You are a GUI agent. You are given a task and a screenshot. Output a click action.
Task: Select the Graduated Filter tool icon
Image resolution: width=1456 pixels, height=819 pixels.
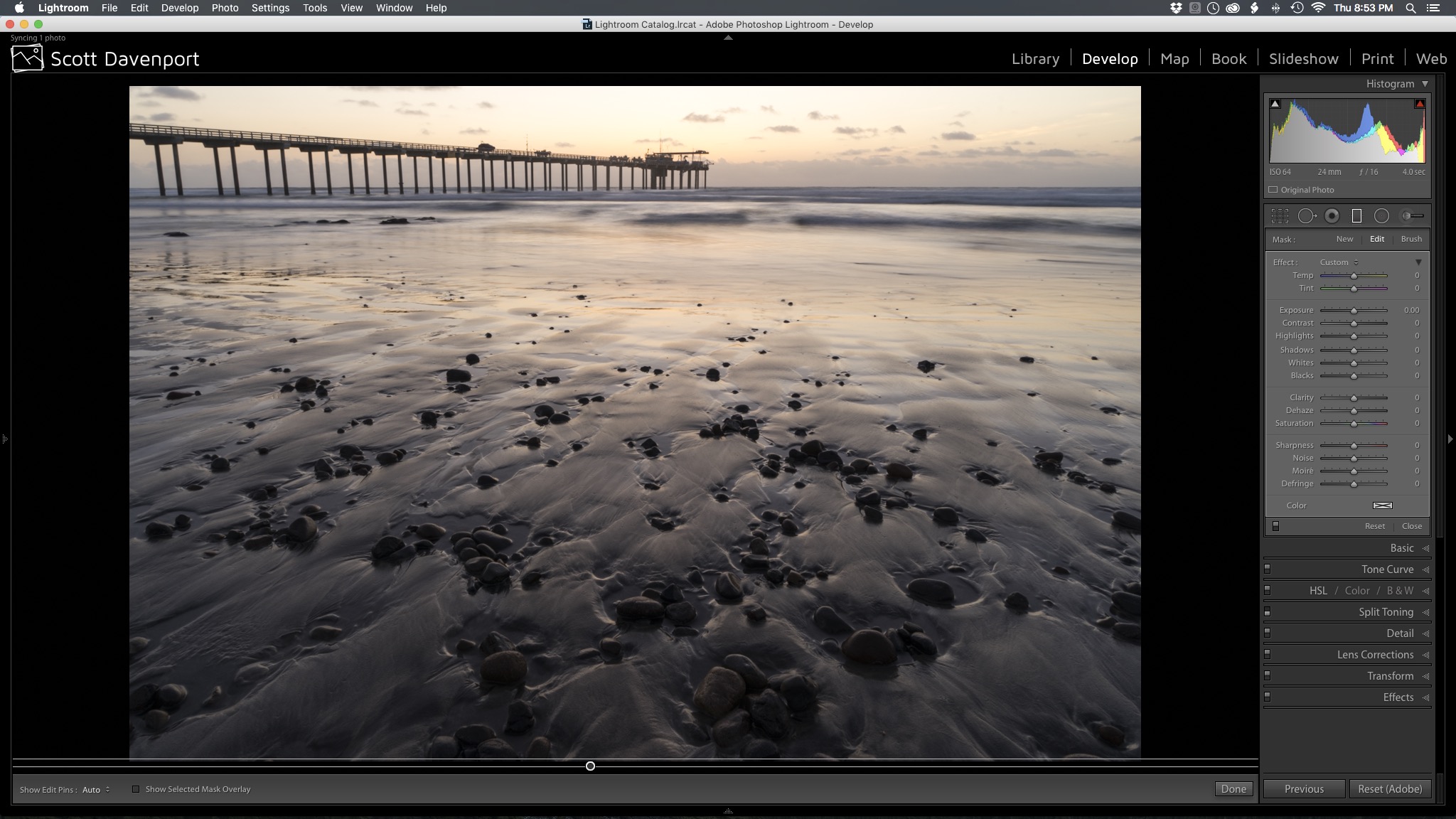point(1356,216)
